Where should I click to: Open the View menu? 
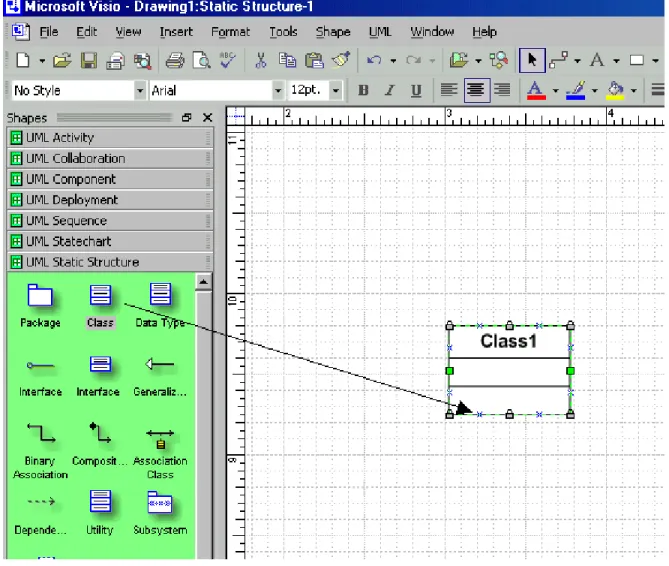click(x=128, y=32)
